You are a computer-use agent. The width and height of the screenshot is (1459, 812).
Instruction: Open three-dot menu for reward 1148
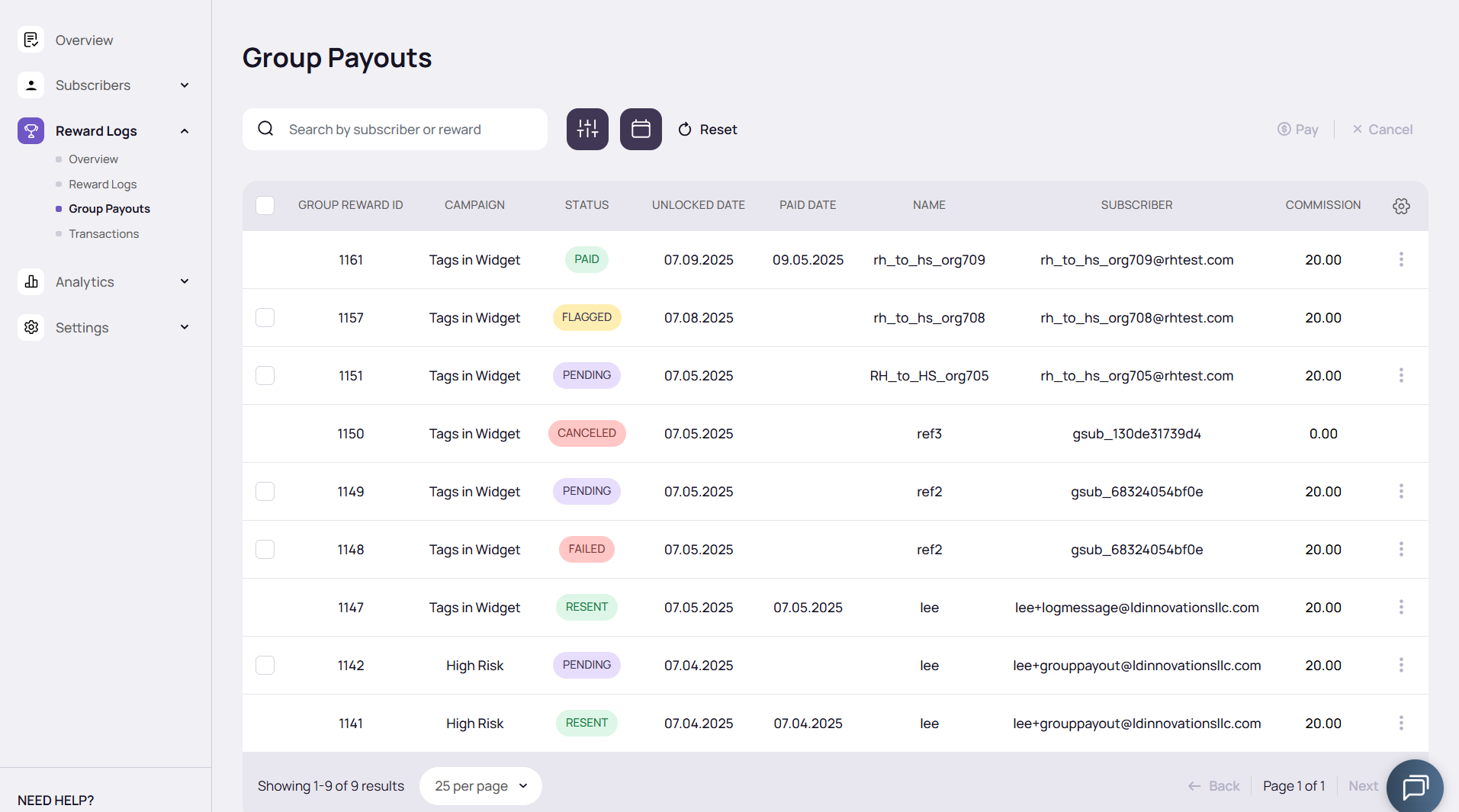tap(1401, 550)
